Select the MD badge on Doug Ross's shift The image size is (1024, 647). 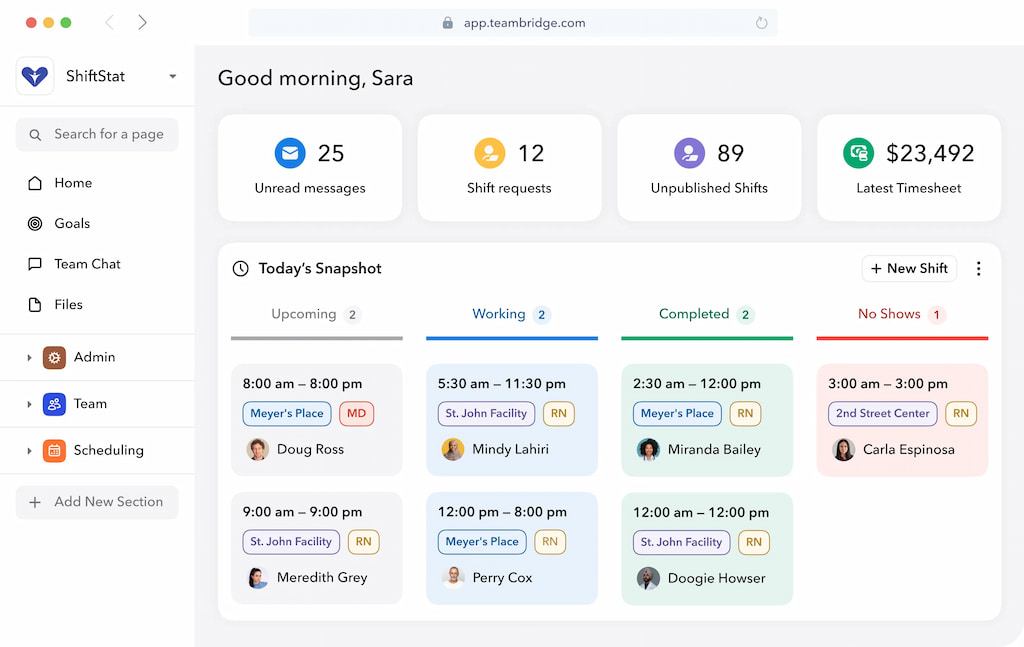coord(356,413)
